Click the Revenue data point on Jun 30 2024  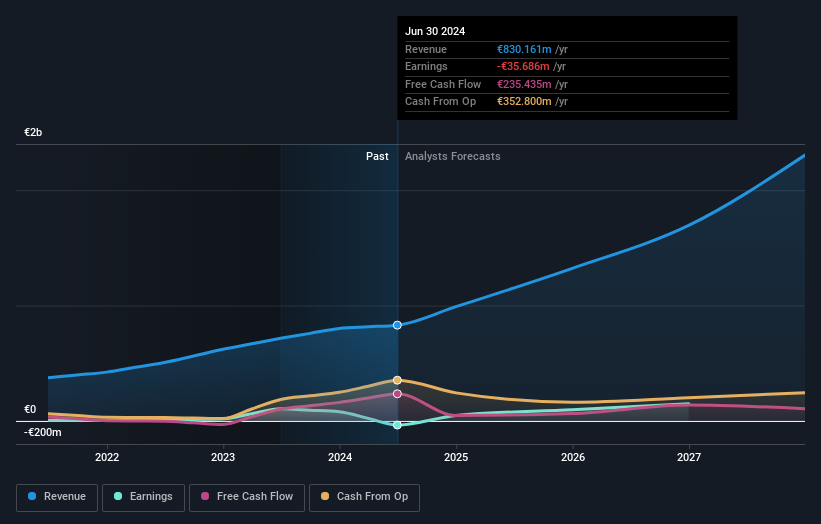pyautogui.click(x=397, y=325)
